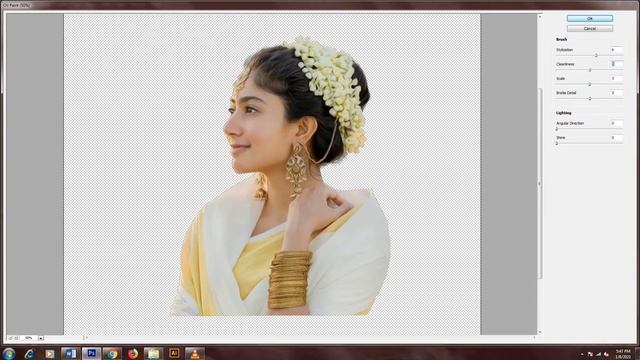The height and width of the screenshot is (360, 640).
Task: Adjust the Shine slider
Action: [557, 143]
